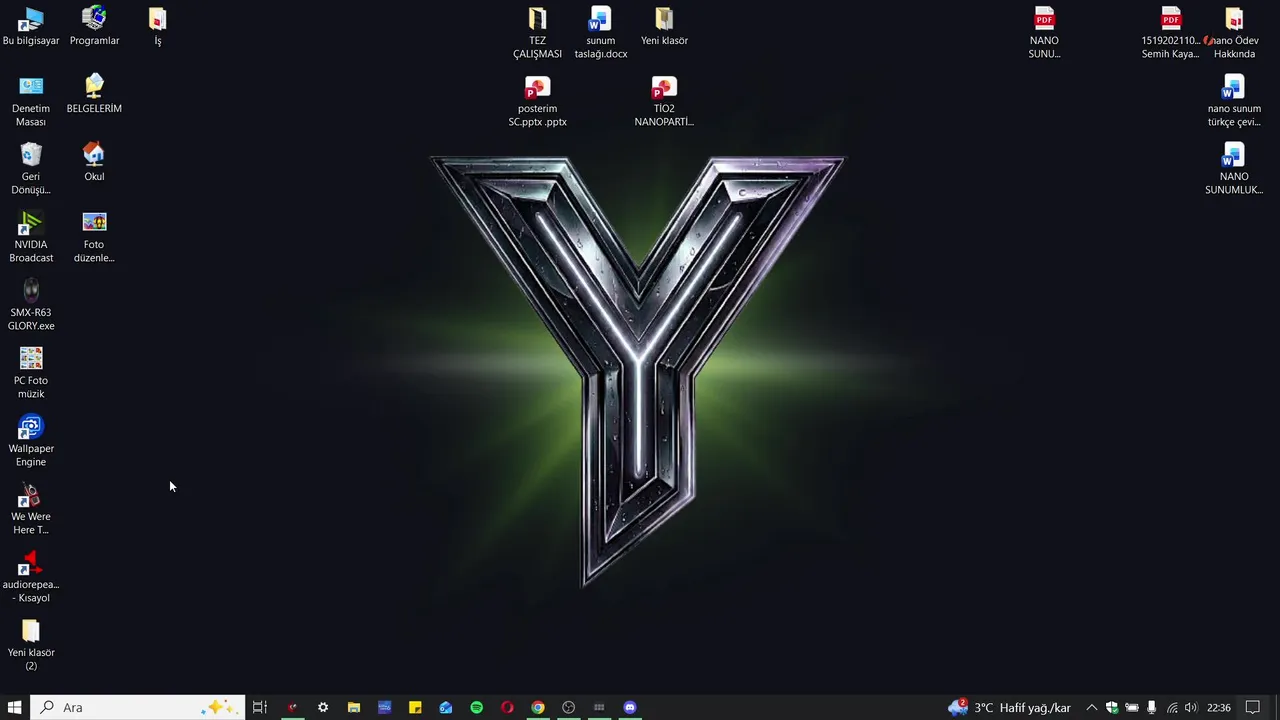This screenshot has height=720, width=1280.
Task: Select audiorepeater Kısayol shortcut
Action: tap(31, 577)
